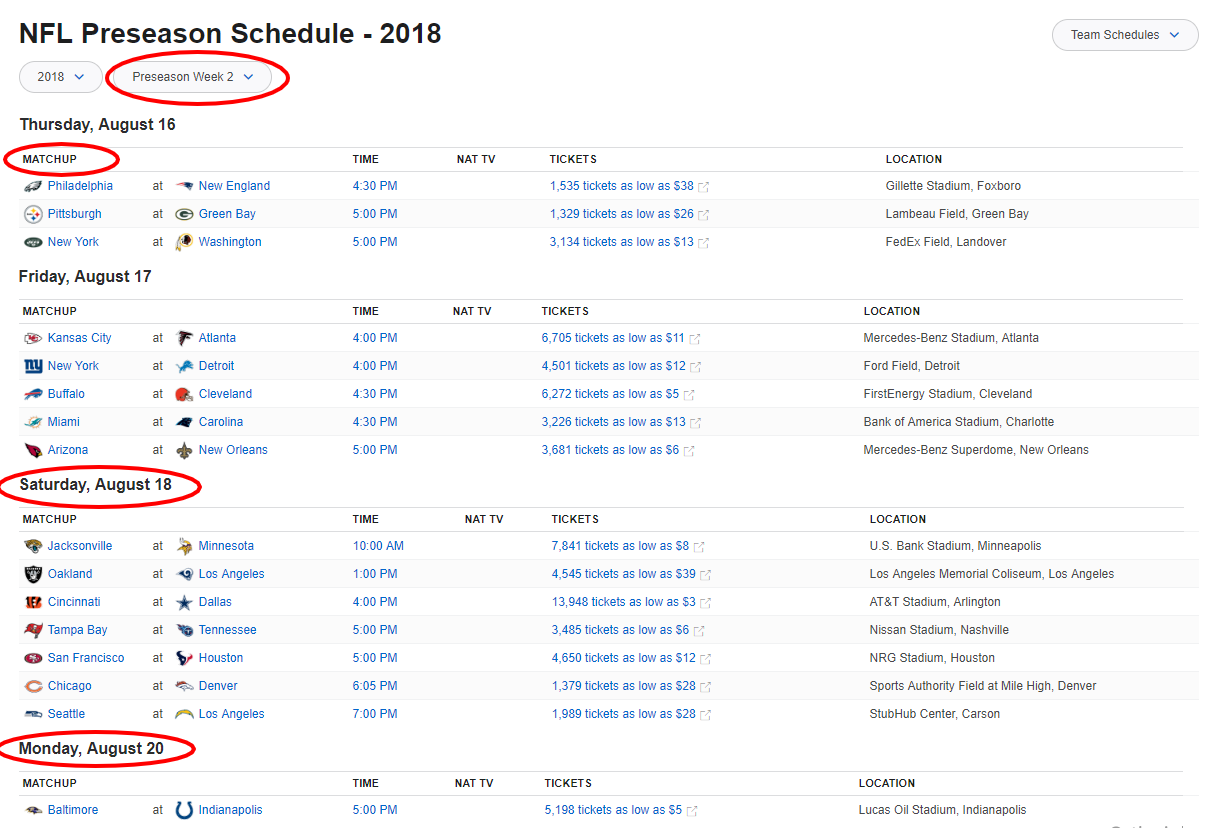Click the Arizona Cardinals logo
This screenshot has width=1209, height=828.
[33, 450]
